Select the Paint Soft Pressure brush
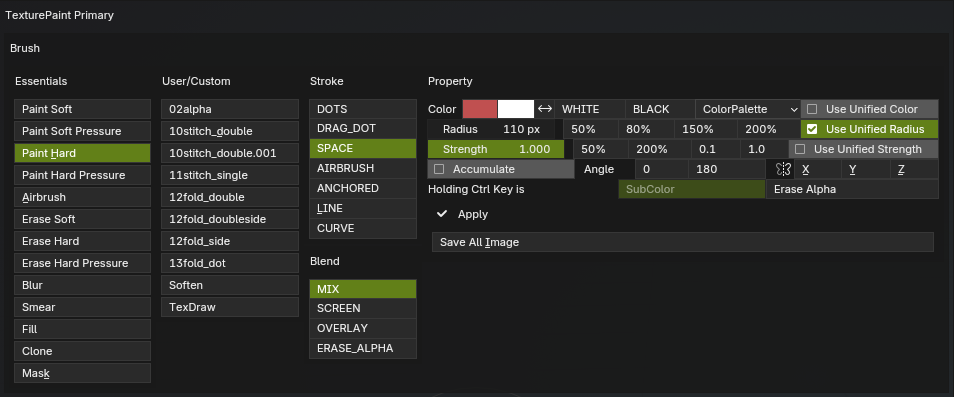The image size is (954, 397). click(83, 131)
